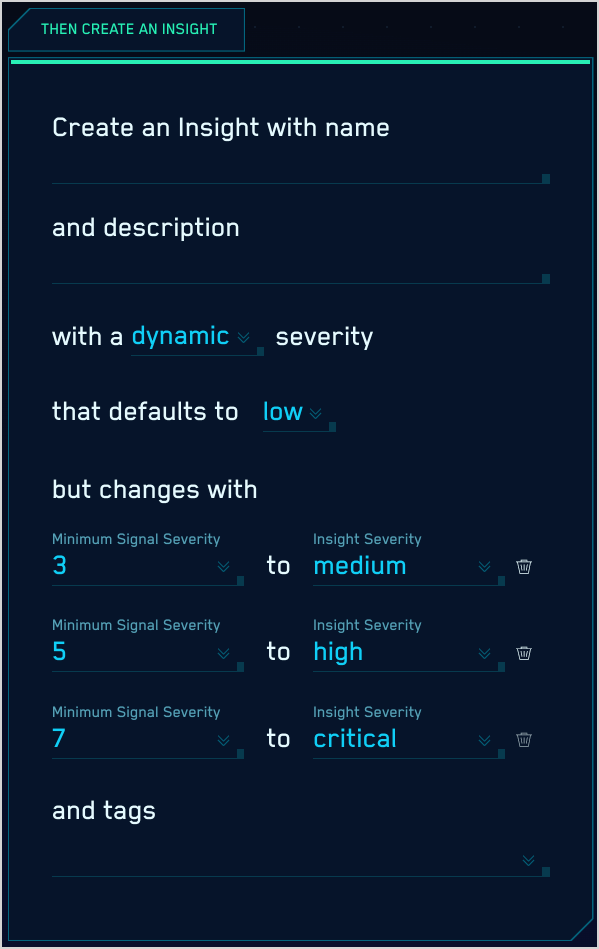The image size is (599, 949).
Task: Remove the severity 7 to critical mapping row
Action: click(524, 739)
